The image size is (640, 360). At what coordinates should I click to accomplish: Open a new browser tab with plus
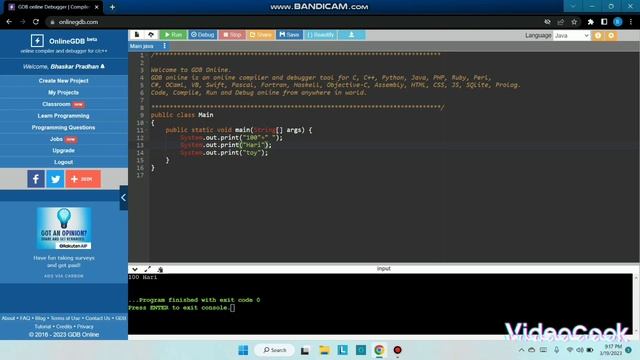coord(112,7)
